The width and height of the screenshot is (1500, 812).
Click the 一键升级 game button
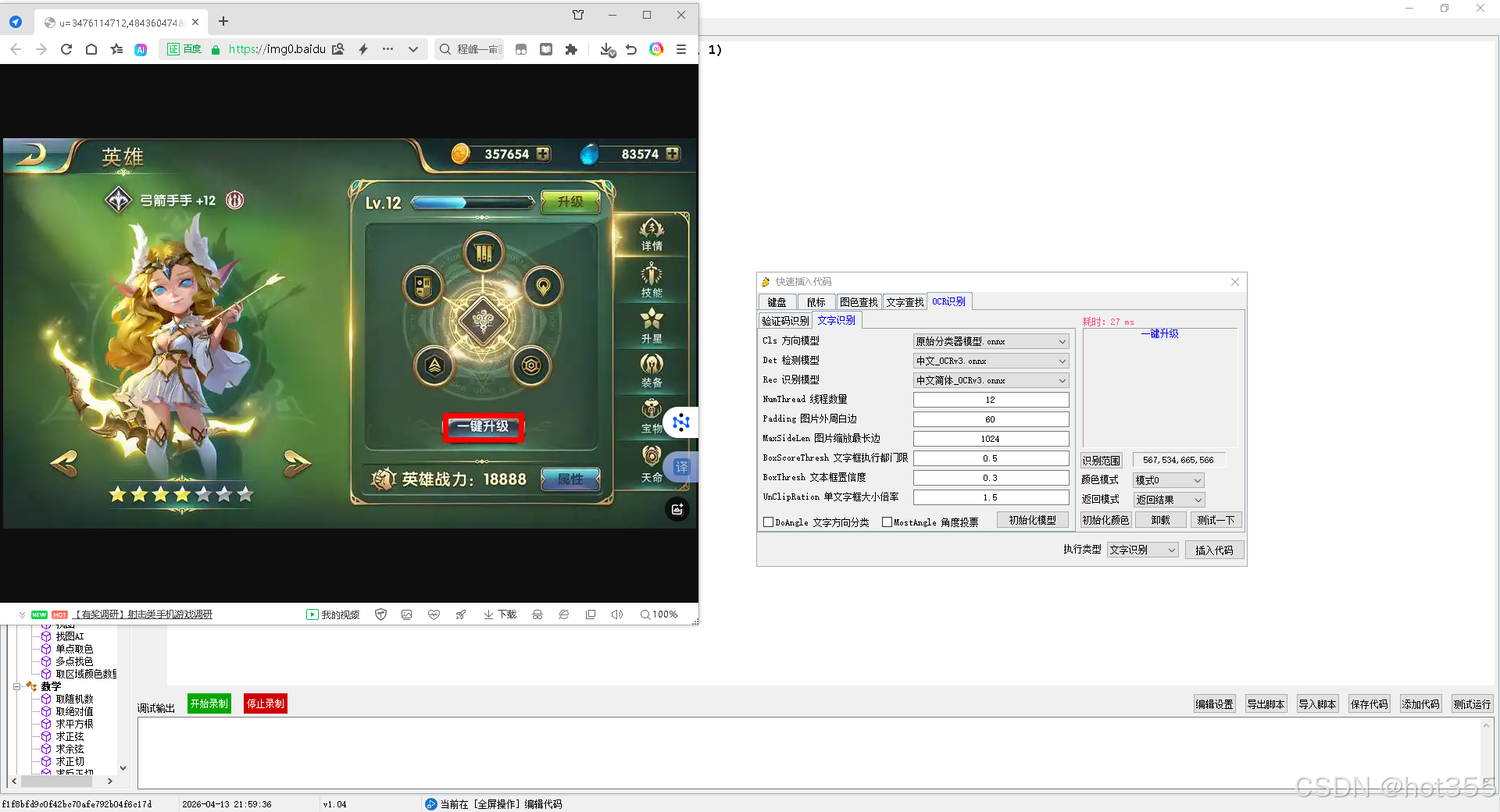[x=484, y=427]
